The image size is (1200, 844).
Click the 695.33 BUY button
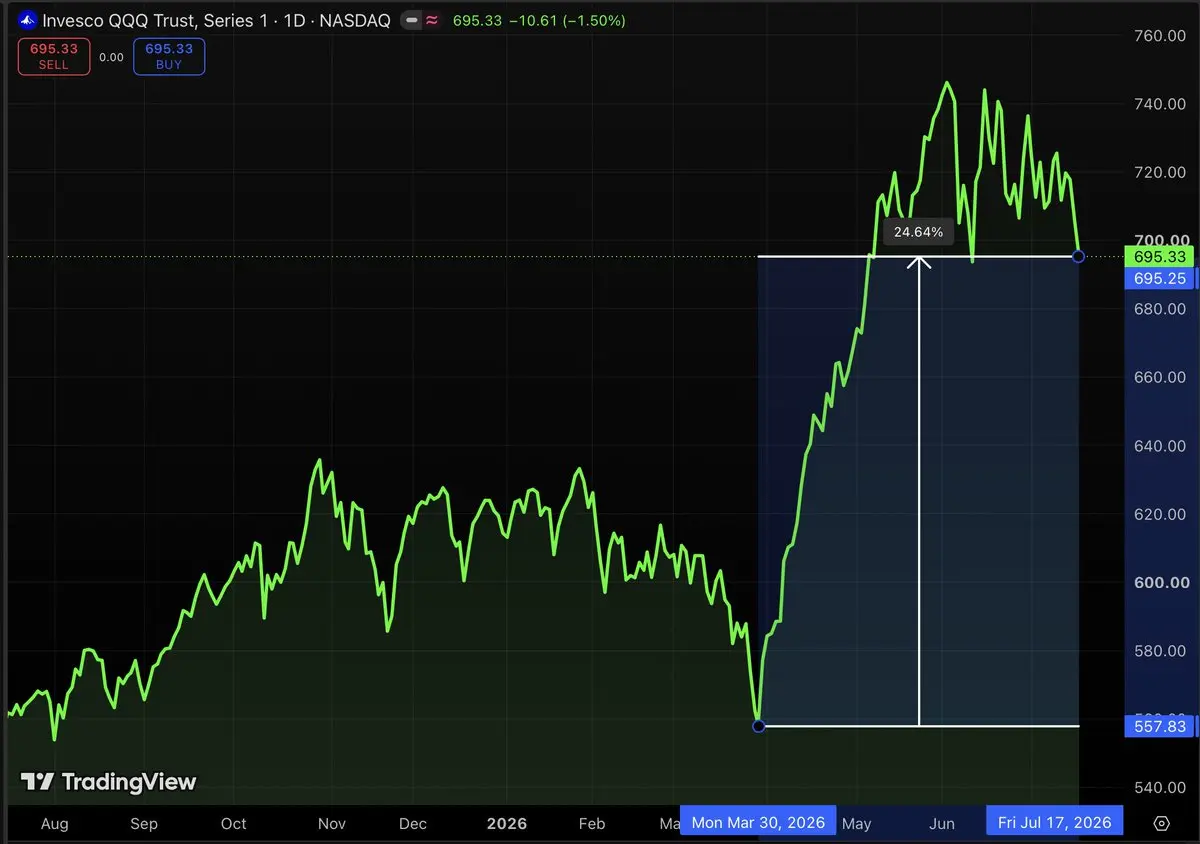pyautogui.click(x=169, y=56)
